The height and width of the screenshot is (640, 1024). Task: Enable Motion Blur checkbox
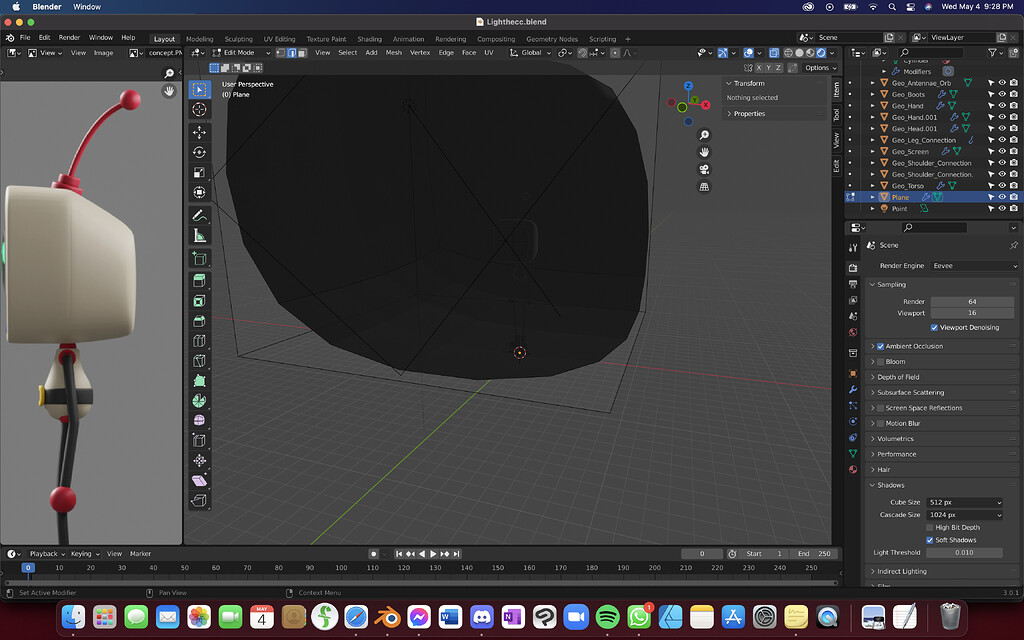pyautogui.click(x=880, y=424)
